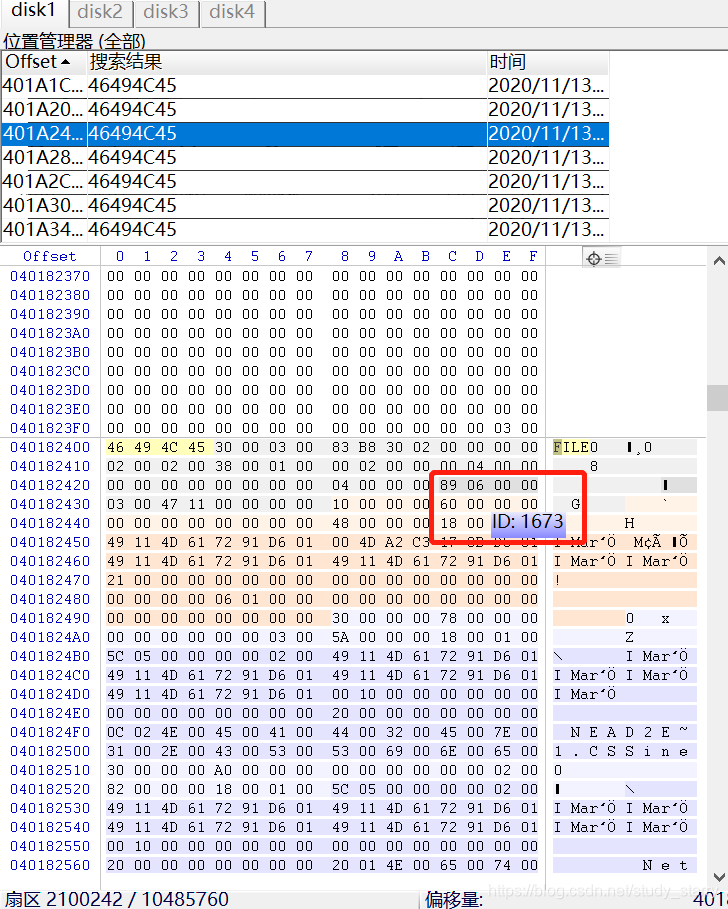Viewport: 728px width, 909px height.
Task: Open the disk3 tab
Action: 166,12
